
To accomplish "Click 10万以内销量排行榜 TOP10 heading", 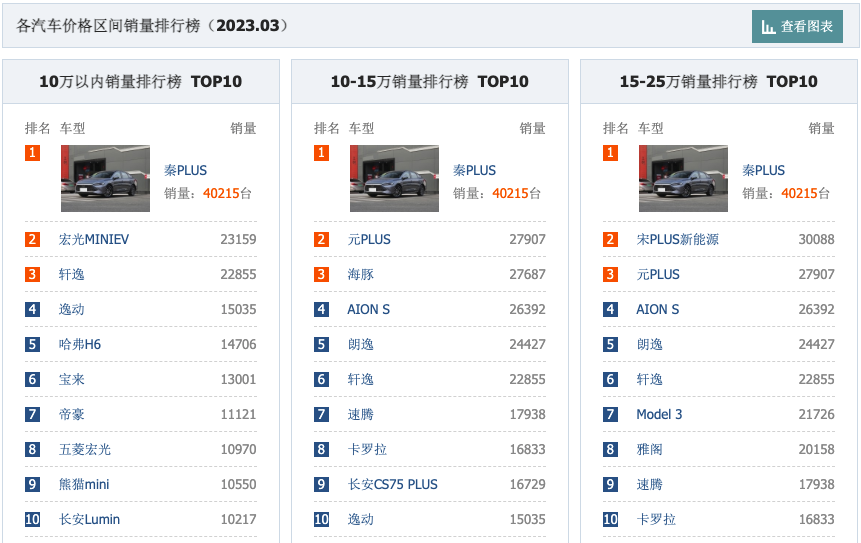I will (141, 82).
